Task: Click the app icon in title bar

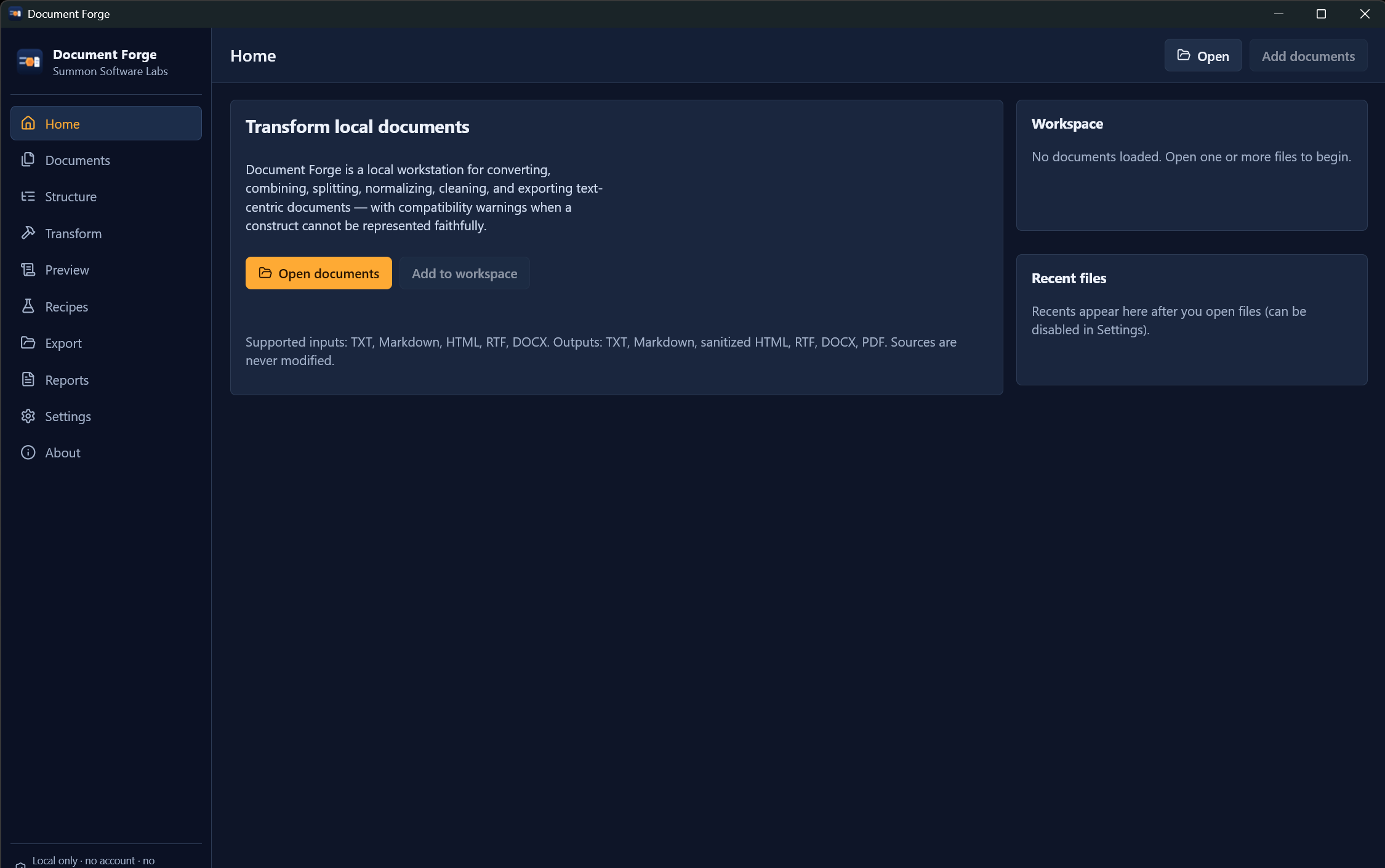Action: tap(15, 14)
